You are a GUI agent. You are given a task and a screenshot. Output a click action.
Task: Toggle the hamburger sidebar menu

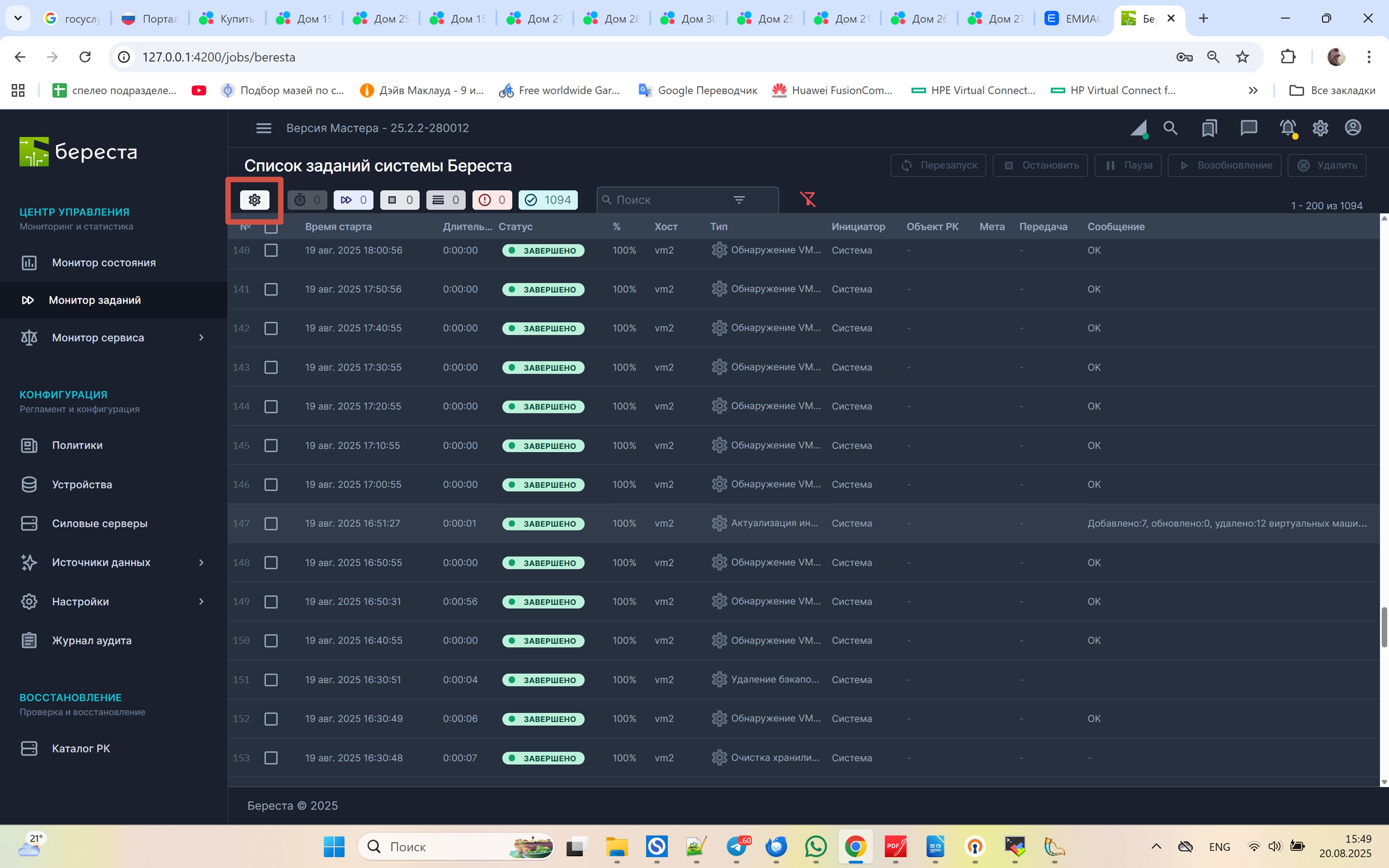coord(264,128)
